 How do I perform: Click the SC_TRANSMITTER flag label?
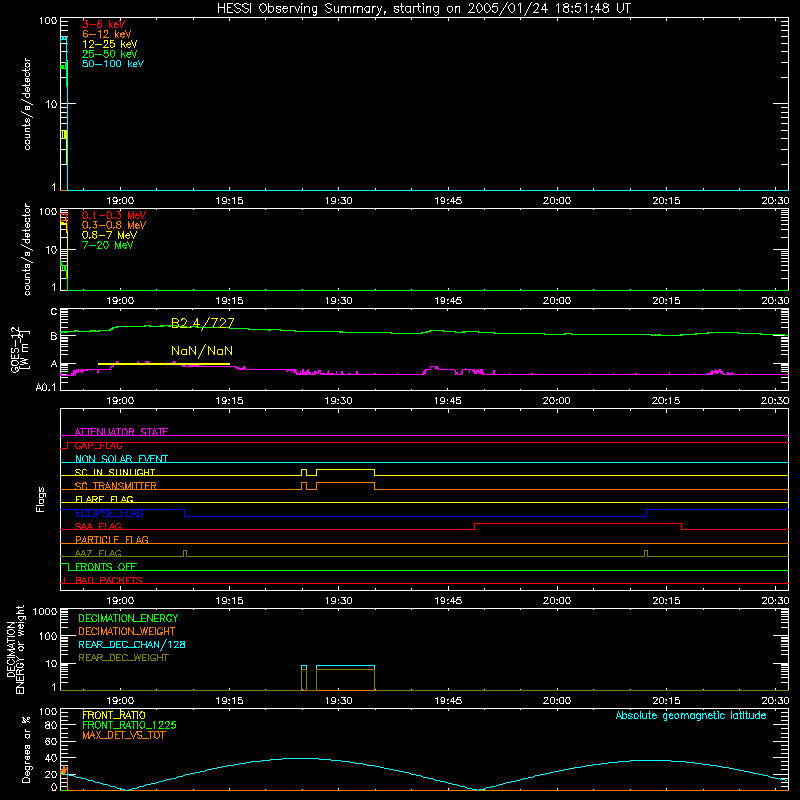(x=116, y=486)
